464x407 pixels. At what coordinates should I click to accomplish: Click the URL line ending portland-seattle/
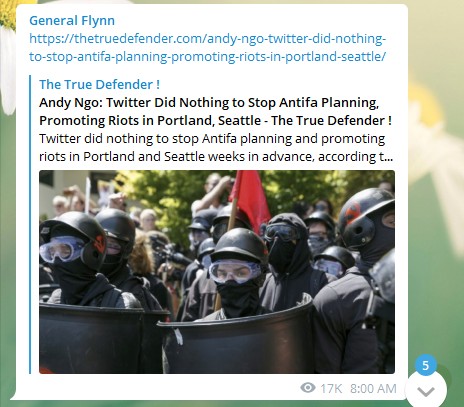point(207,56)
